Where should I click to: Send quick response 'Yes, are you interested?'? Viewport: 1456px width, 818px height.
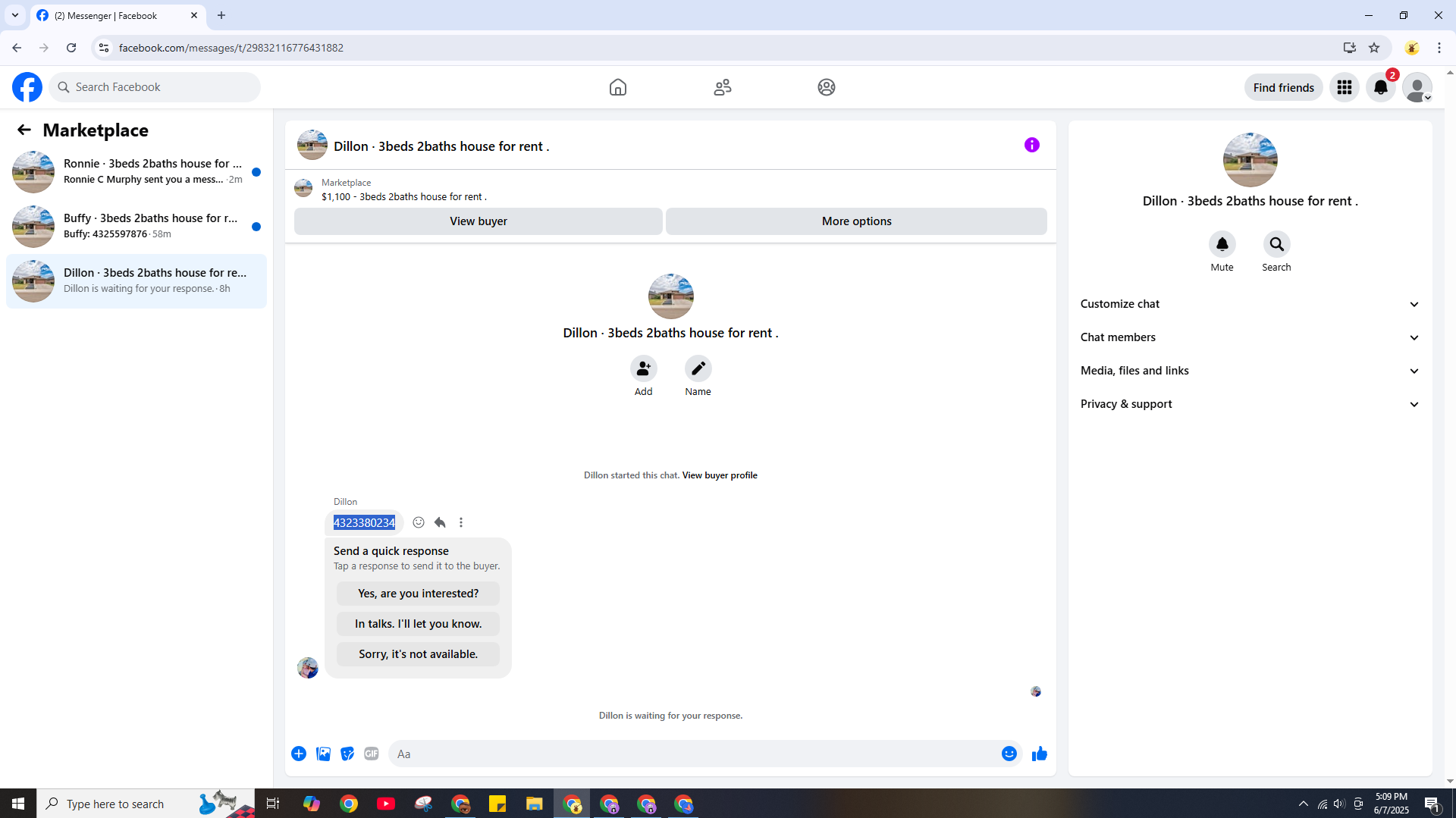point(418,594)
